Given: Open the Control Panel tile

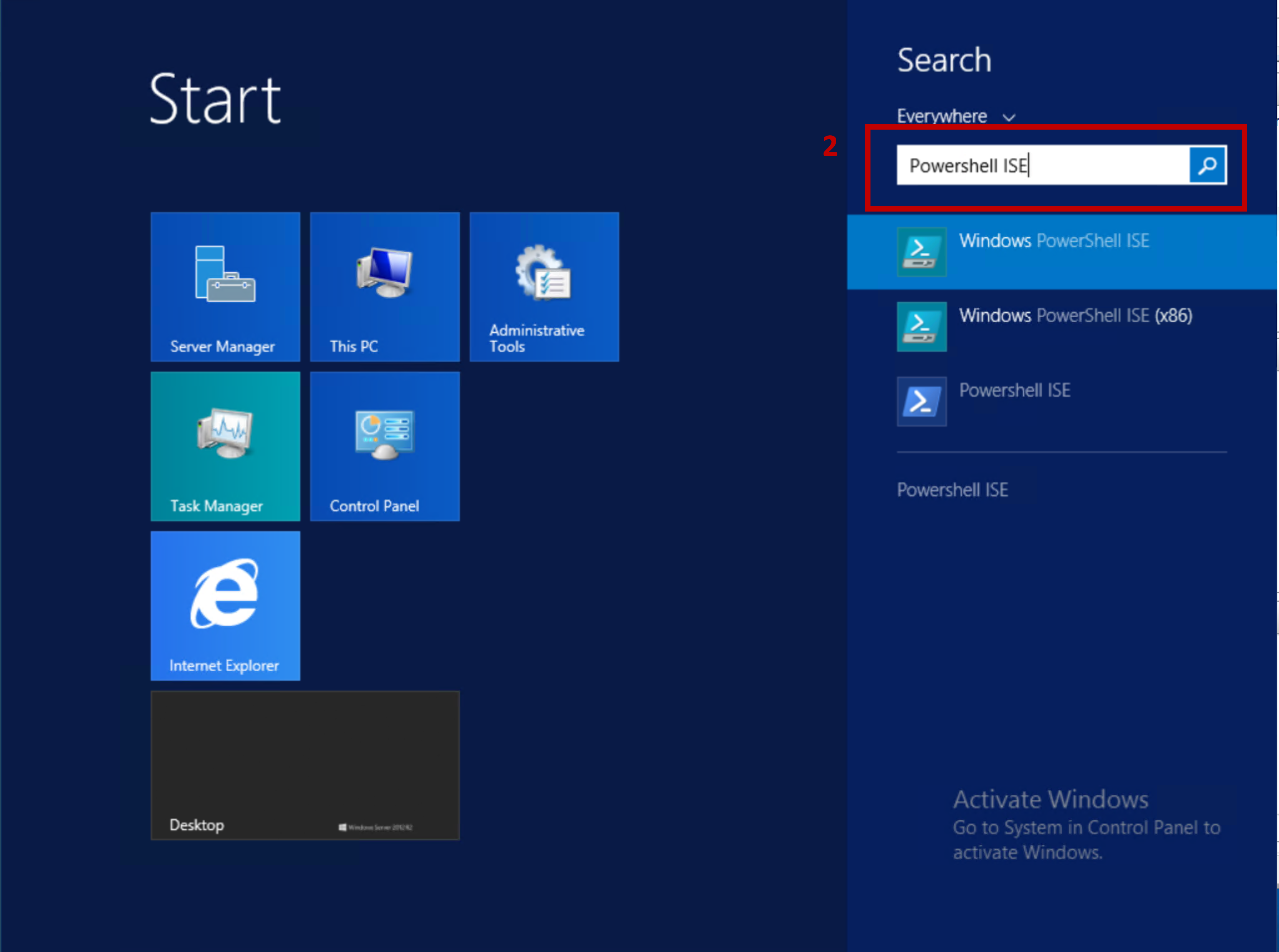Looking at the screenshot, I should 385,446.
